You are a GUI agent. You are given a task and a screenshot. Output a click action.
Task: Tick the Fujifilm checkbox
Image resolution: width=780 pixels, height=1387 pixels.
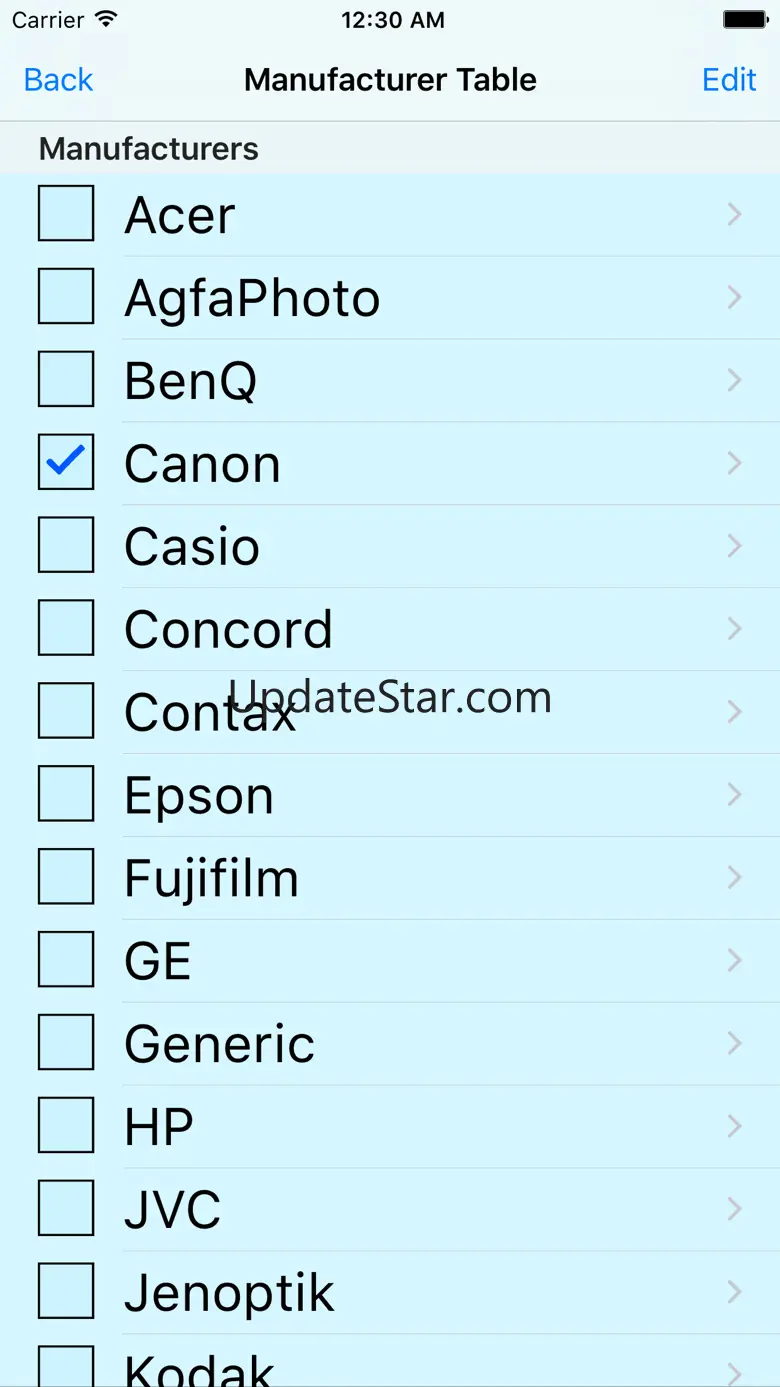66,877
